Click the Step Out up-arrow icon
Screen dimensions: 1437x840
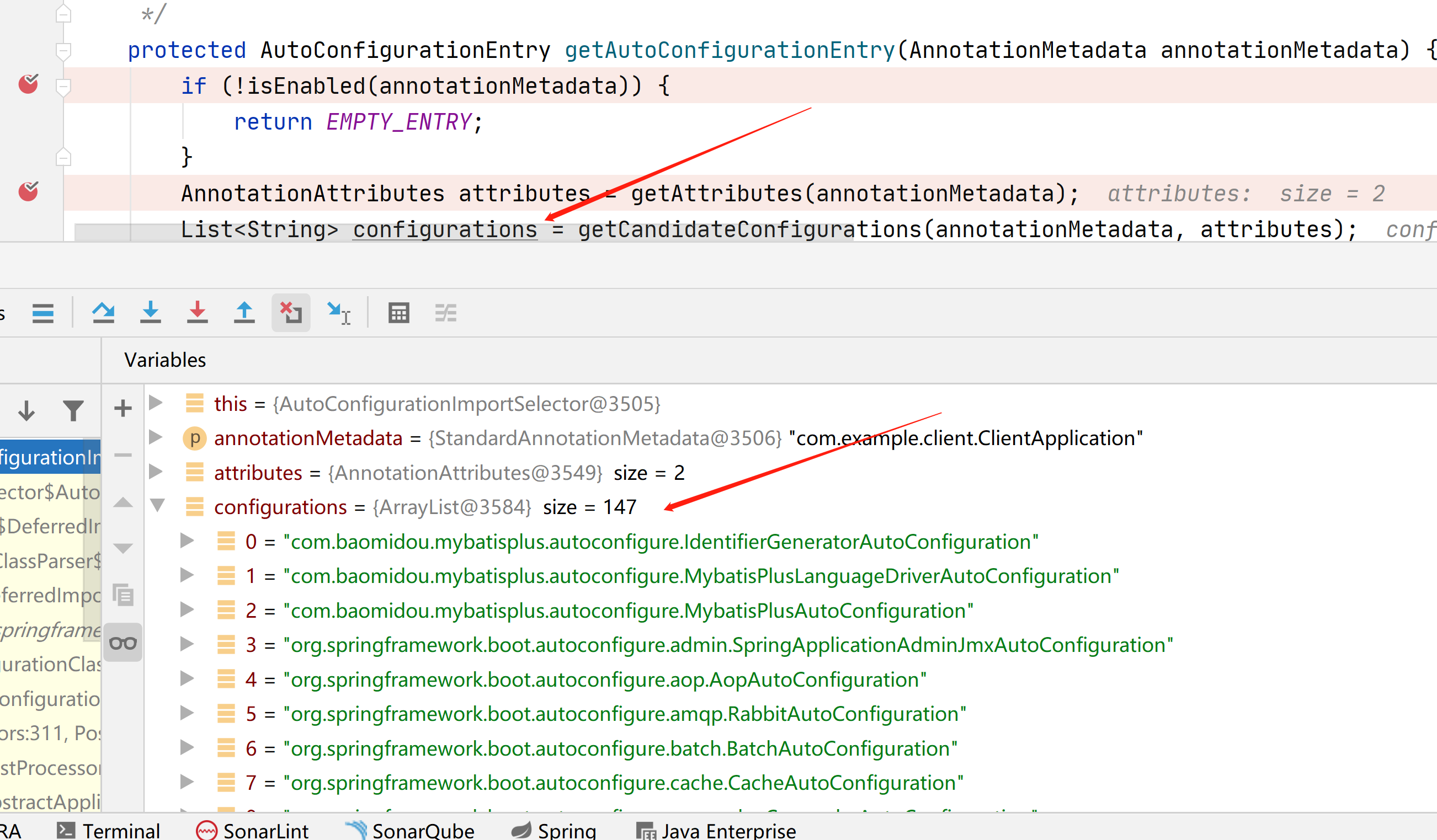(x=244, y=312)
